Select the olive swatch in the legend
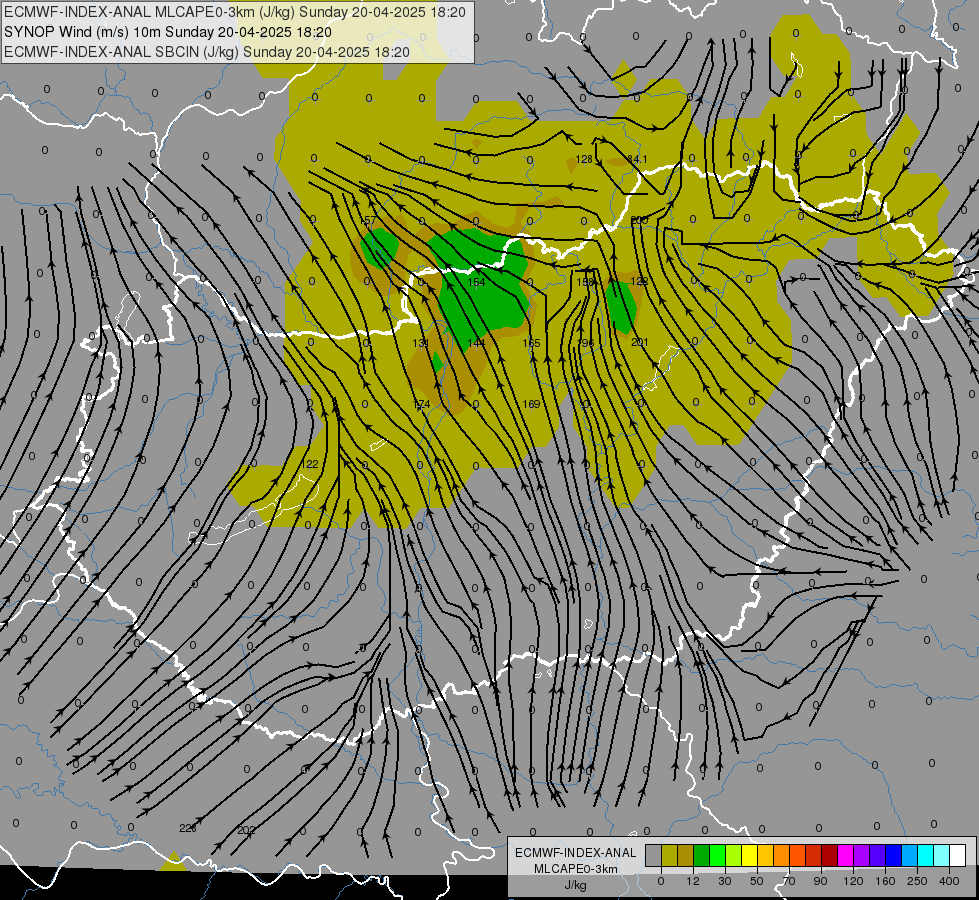 (x=669, y=856)
